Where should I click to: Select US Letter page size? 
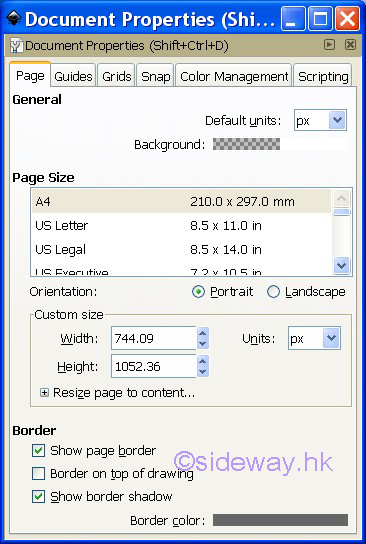point(181,226)
